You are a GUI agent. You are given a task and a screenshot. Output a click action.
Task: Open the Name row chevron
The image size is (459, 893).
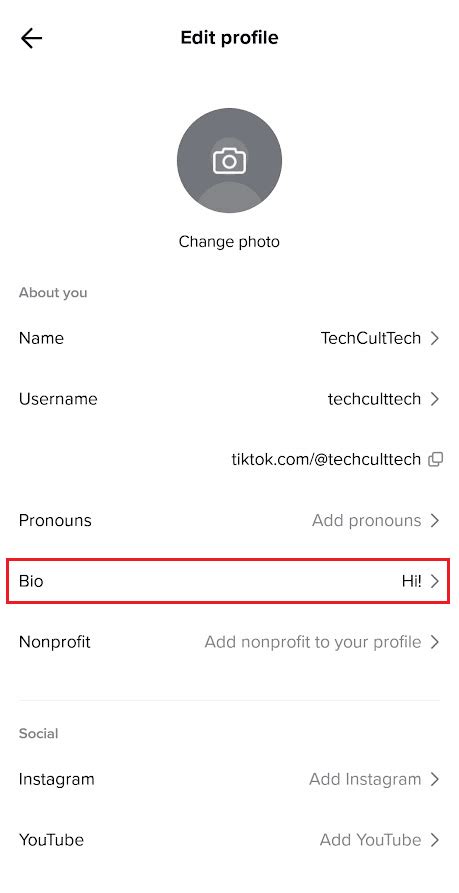tap(435, 338)
